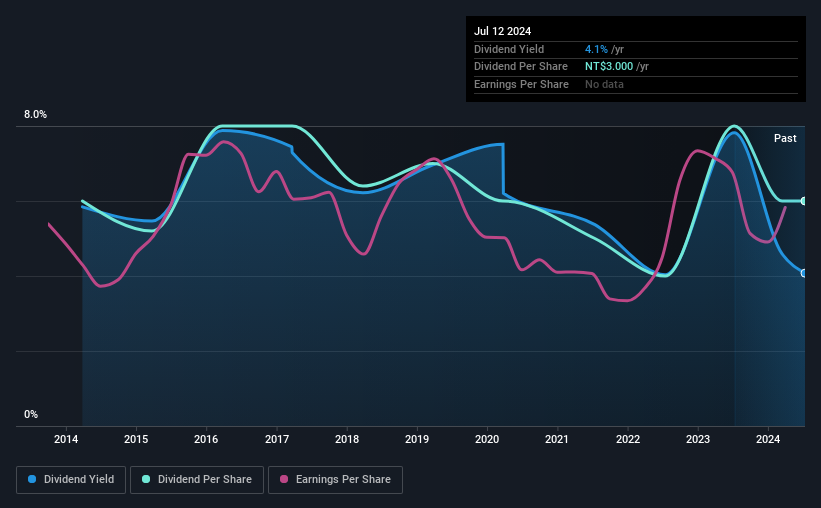The image size is (821, 508).
Task: Click the 2020 x-axis label
Action: [x=487, y=439]
